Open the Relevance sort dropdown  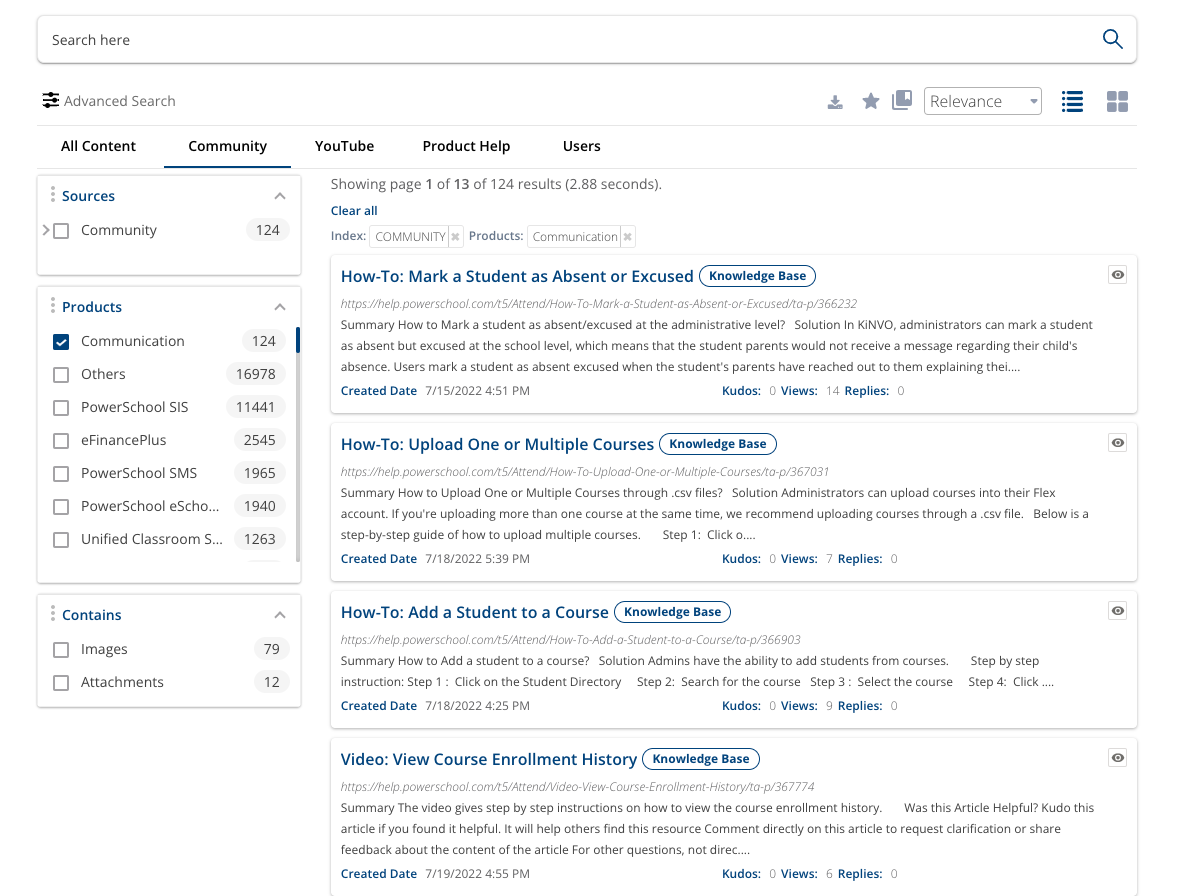982,101
